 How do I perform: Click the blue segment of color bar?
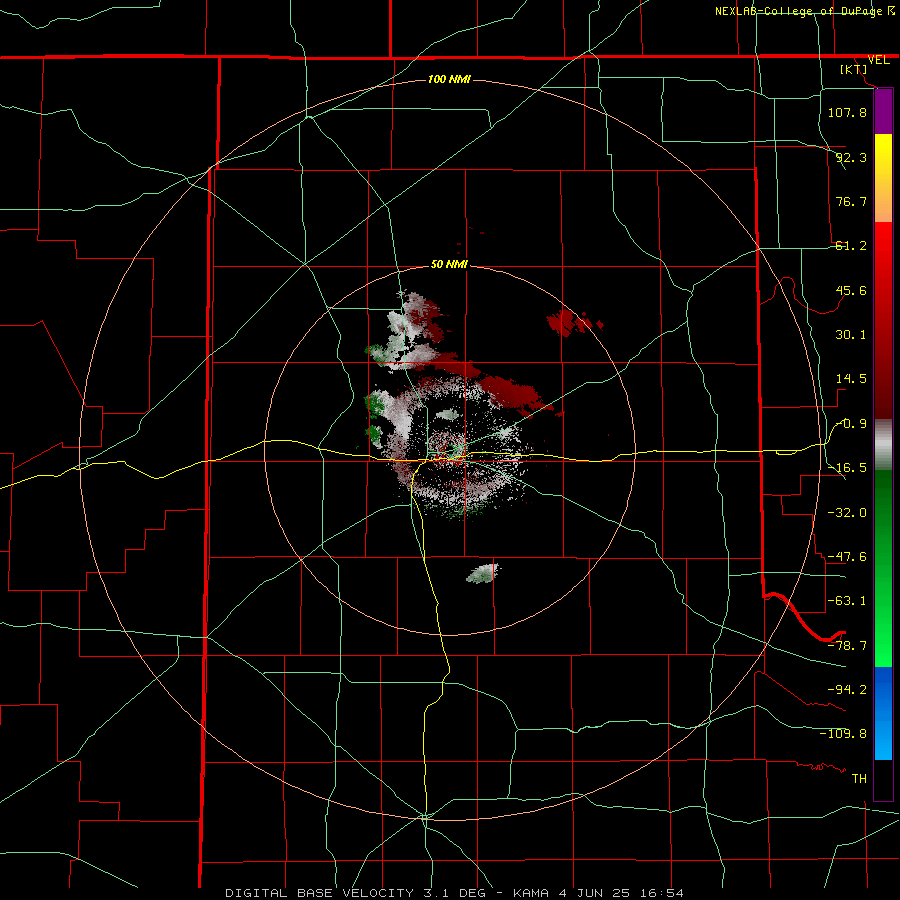click(883, 713)
